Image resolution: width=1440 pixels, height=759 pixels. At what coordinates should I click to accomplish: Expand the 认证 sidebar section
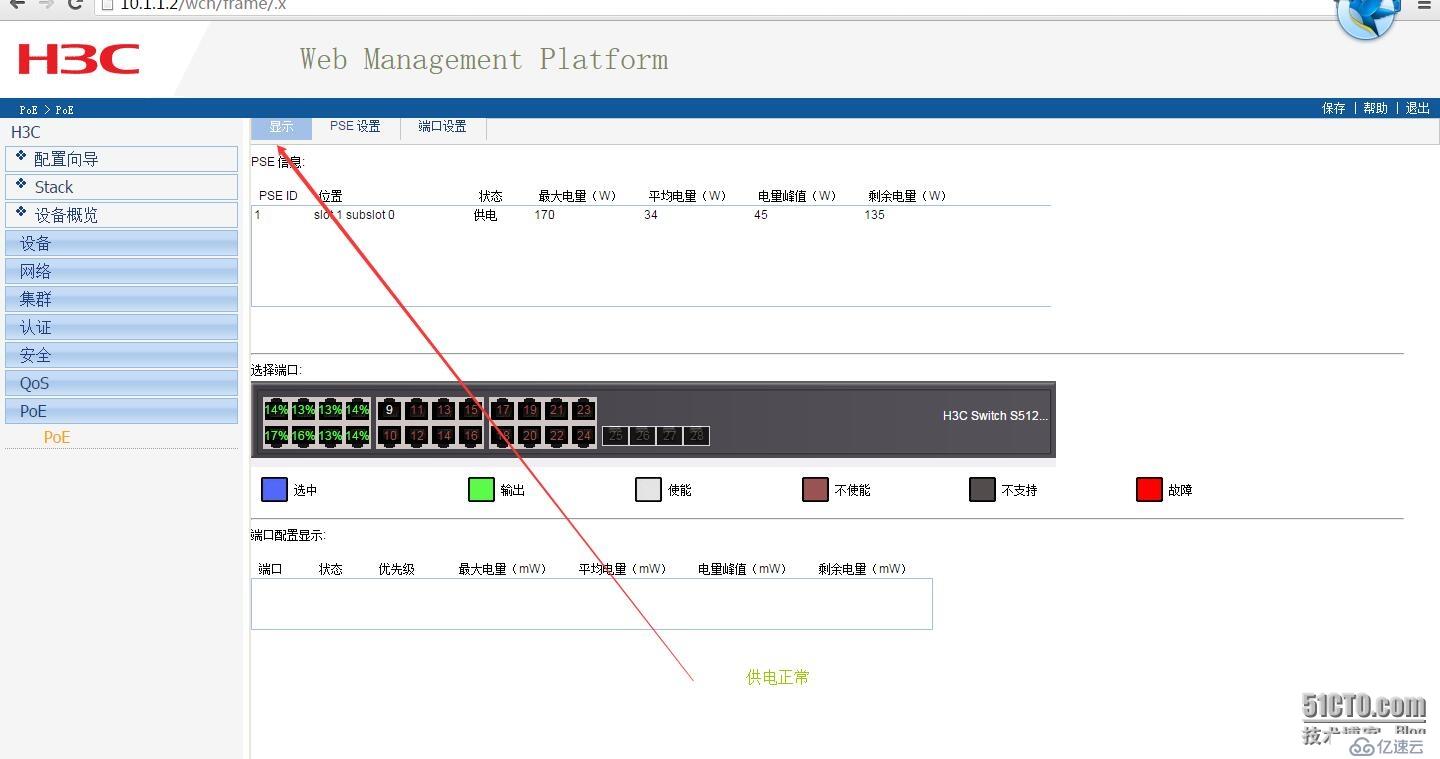122,327
